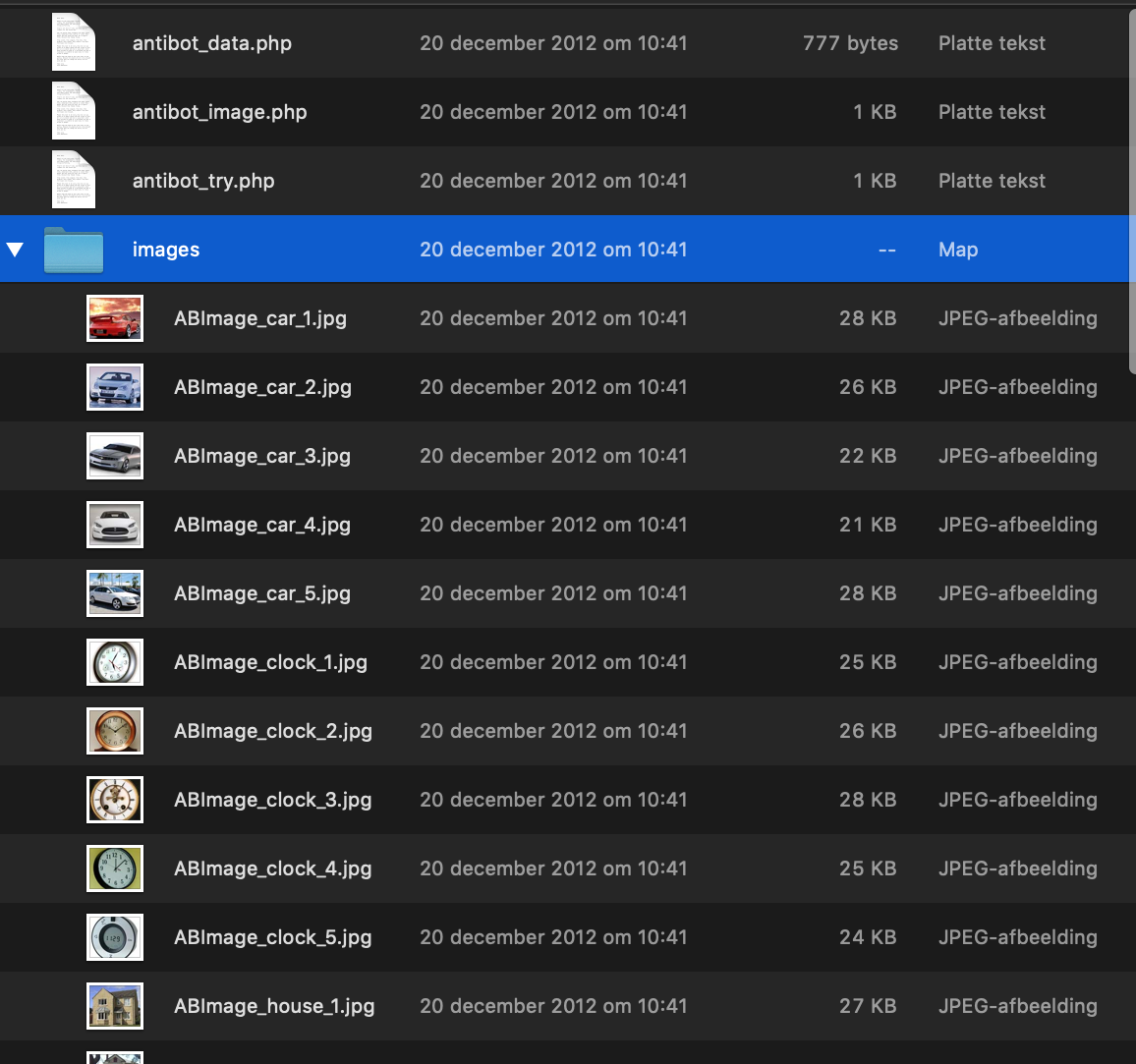Viewport: 1136px width, 1064px height.
Task: Click the blue images folder icon
Action: 74,250
